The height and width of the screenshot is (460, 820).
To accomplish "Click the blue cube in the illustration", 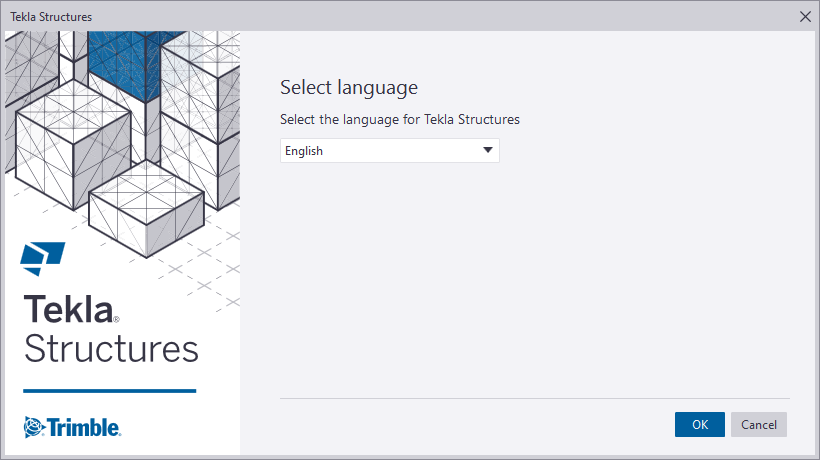I will (125, 64).
